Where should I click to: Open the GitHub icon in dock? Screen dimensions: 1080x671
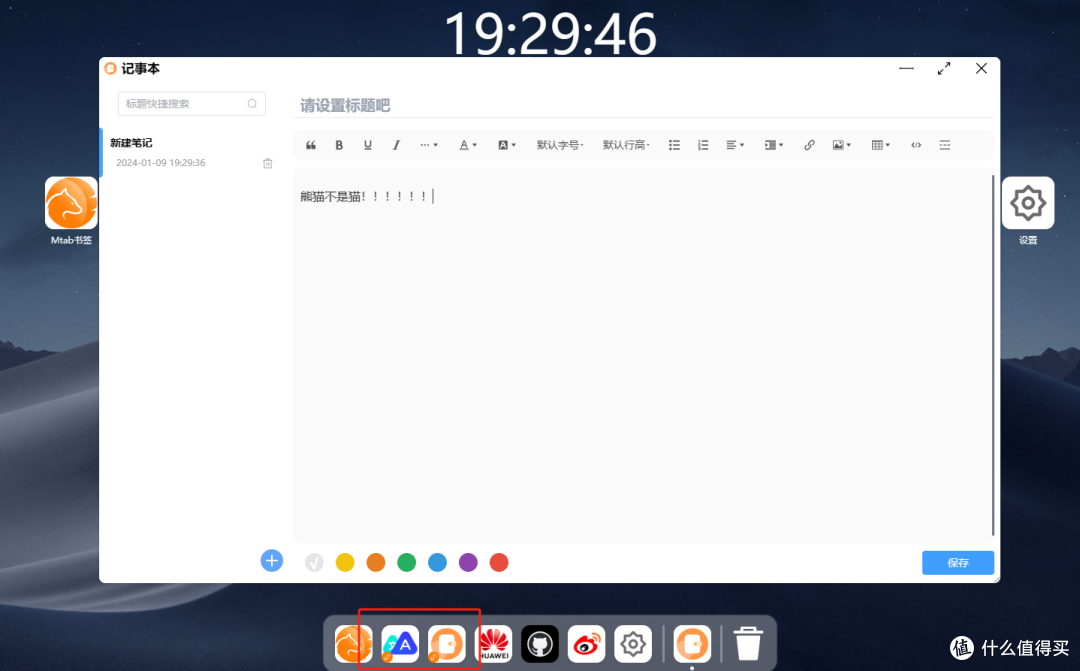[x=540, y=644]
